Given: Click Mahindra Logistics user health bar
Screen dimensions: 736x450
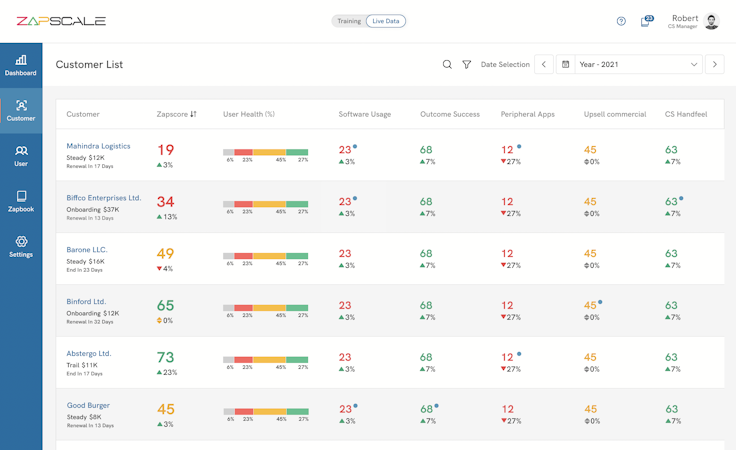Looking at the screenshot, I should point(266,152).
